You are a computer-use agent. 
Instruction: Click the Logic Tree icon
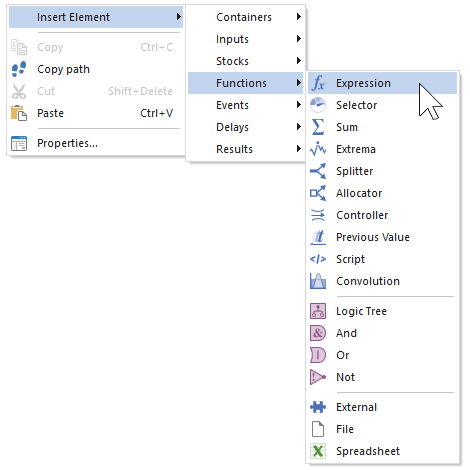tap(318, 311)
